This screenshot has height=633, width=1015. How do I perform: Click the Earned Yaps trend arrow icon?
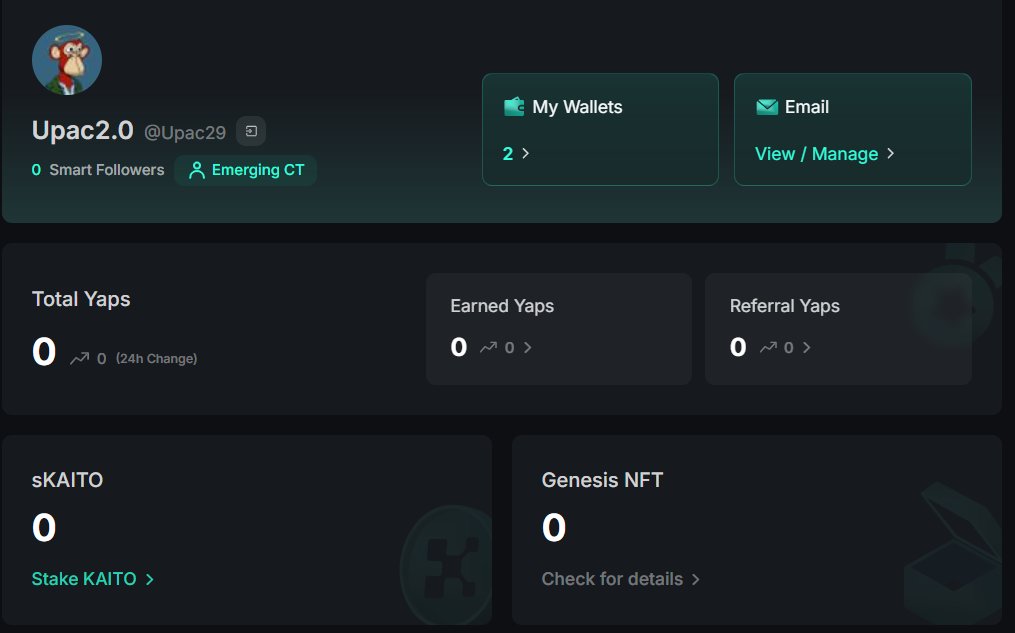489,348
